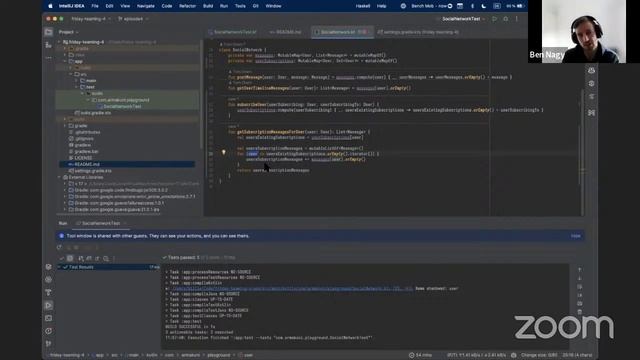Open the episode4 git branch dropdown
The image size is (640, 360).
(133, 19)
